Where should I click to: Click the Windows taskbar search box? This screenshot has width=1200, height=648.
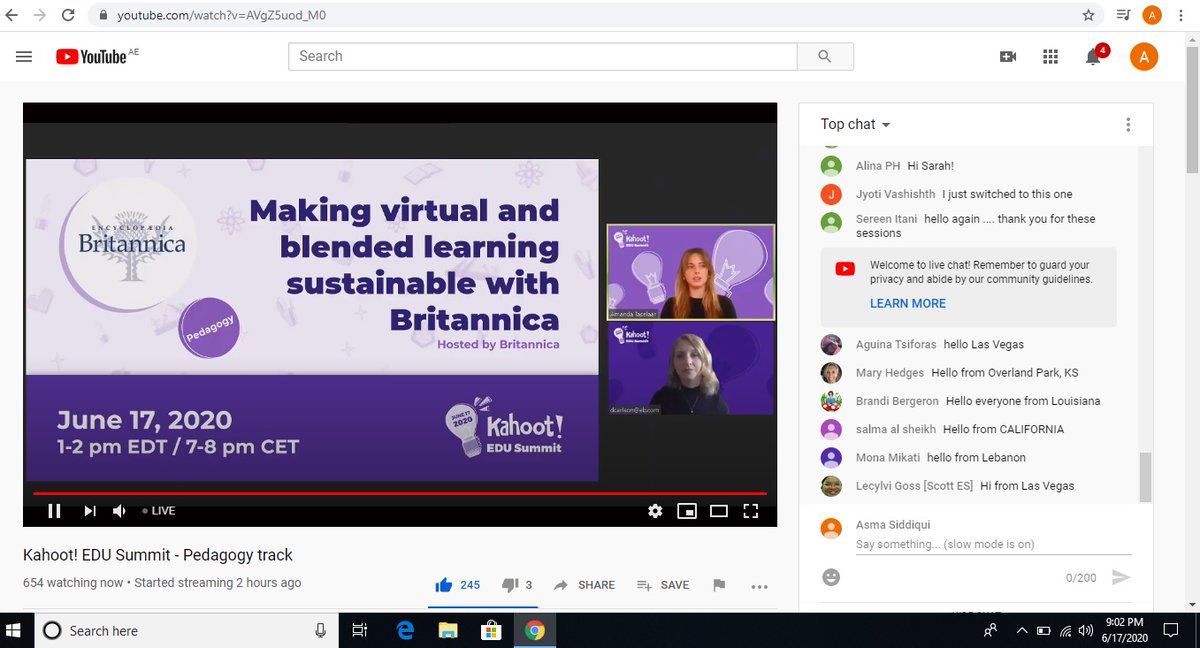(186, 630)
